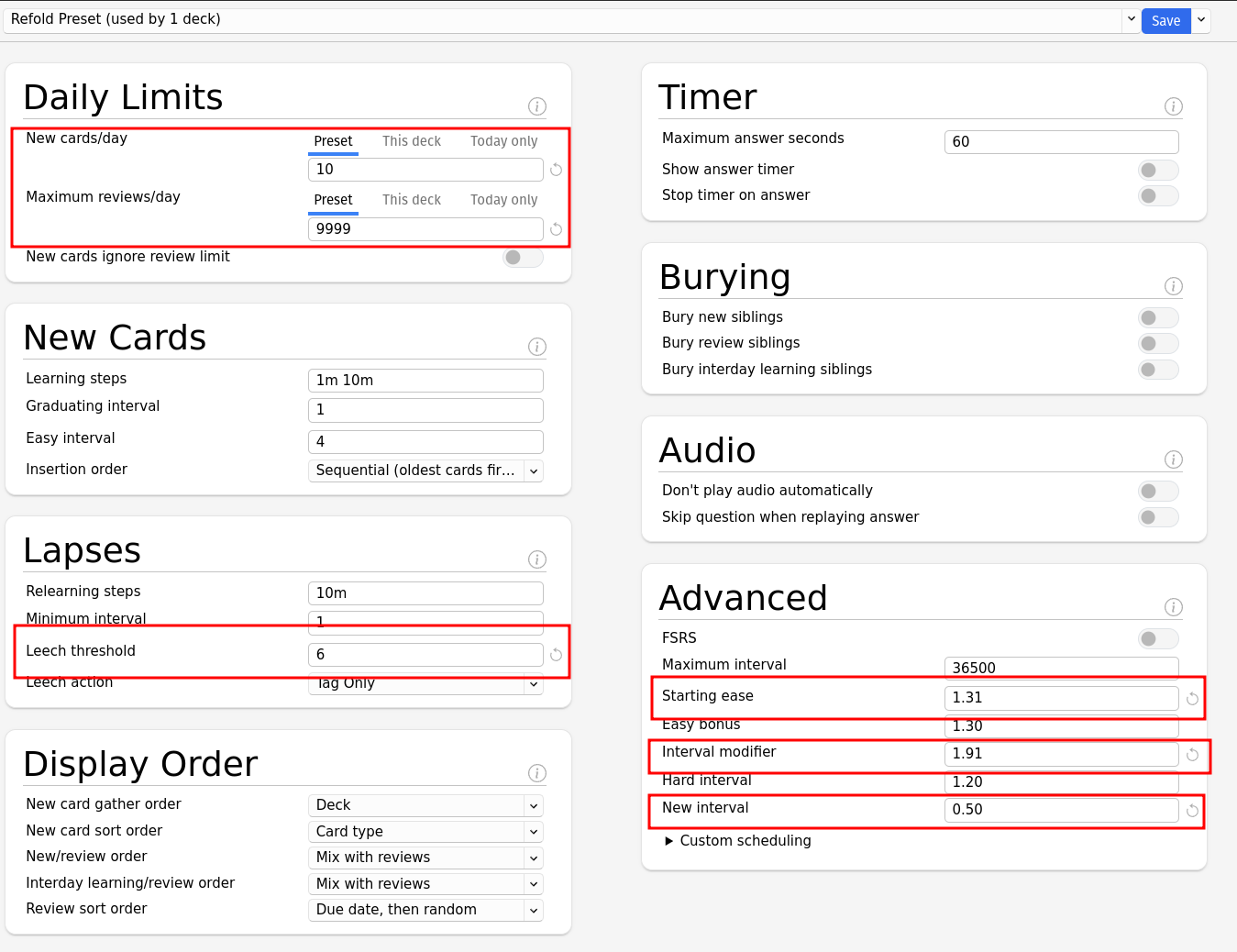
Task: Revert the New cards/day value
Action: point(557,170)
